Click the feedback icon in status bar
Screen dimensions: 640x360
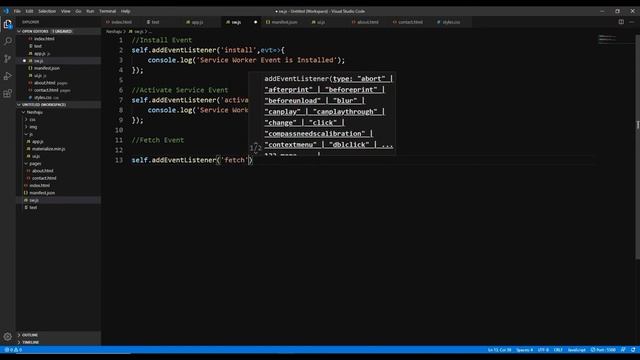(623, 350)
